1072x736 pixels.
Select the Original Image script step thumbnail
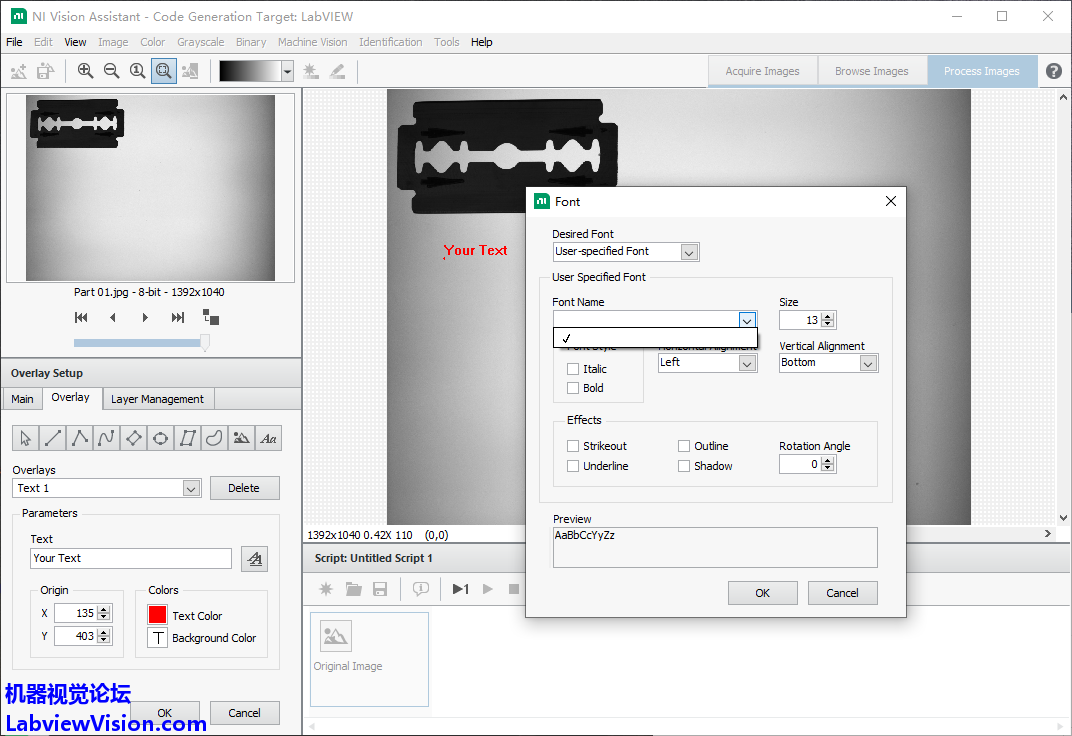tap(369, 659)
